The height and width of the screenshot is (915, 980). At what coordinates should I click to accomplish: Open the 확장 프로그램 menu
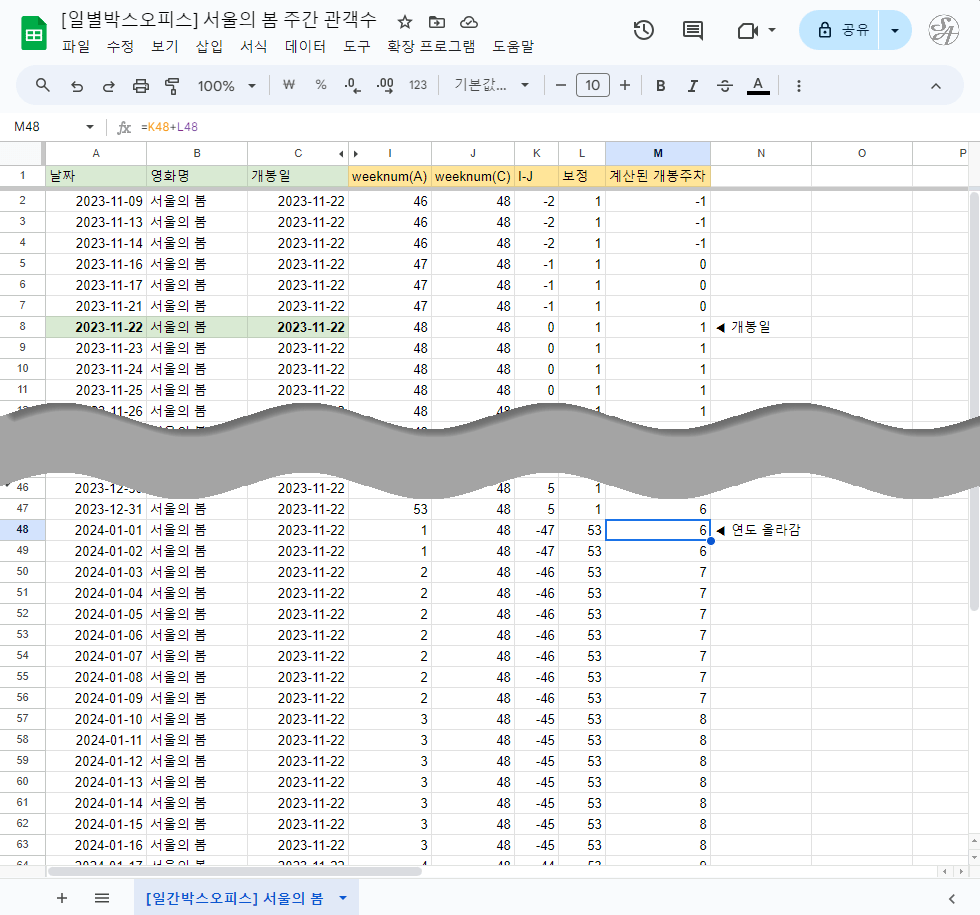tap(431, 46)
